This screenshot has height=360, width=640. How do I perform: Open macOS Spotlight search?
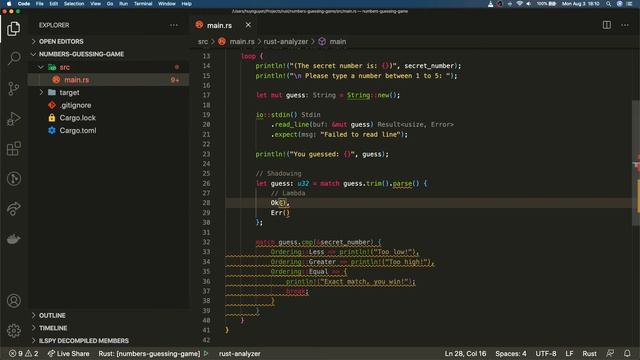pyautogui.click(x=608, y=4)
